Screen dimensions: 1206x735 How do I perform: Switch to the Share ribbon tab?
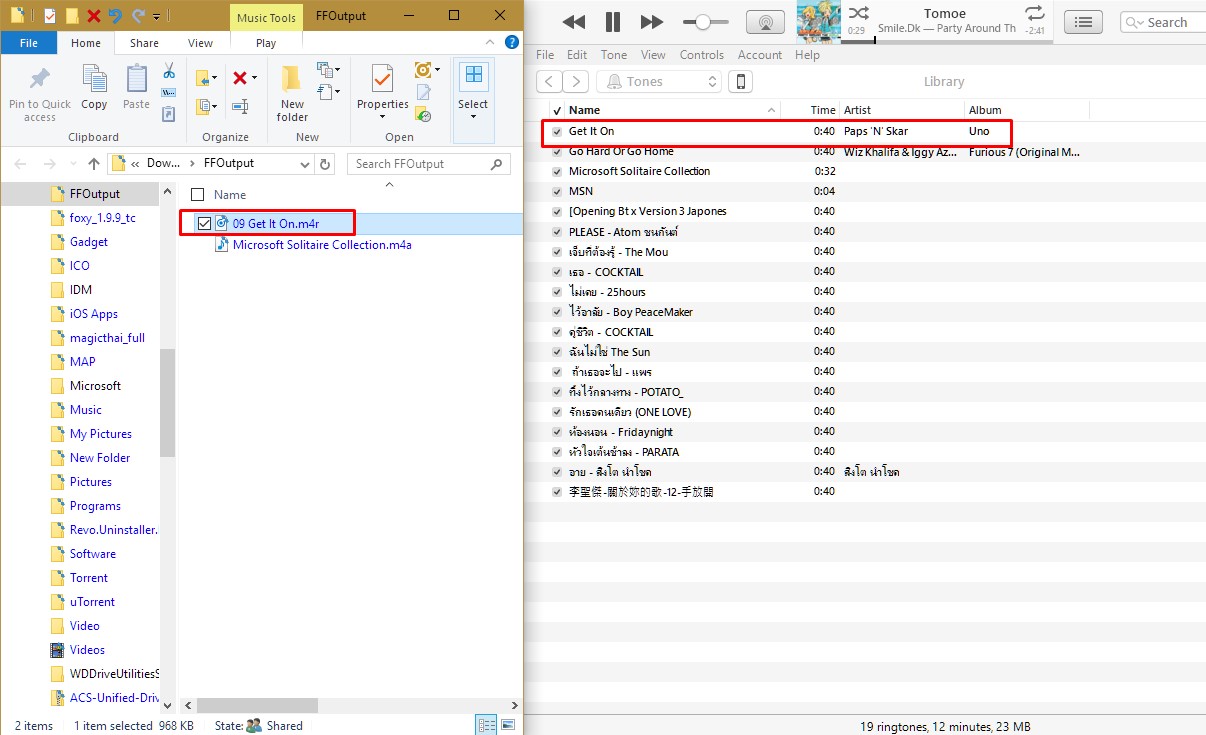[144, 43]
